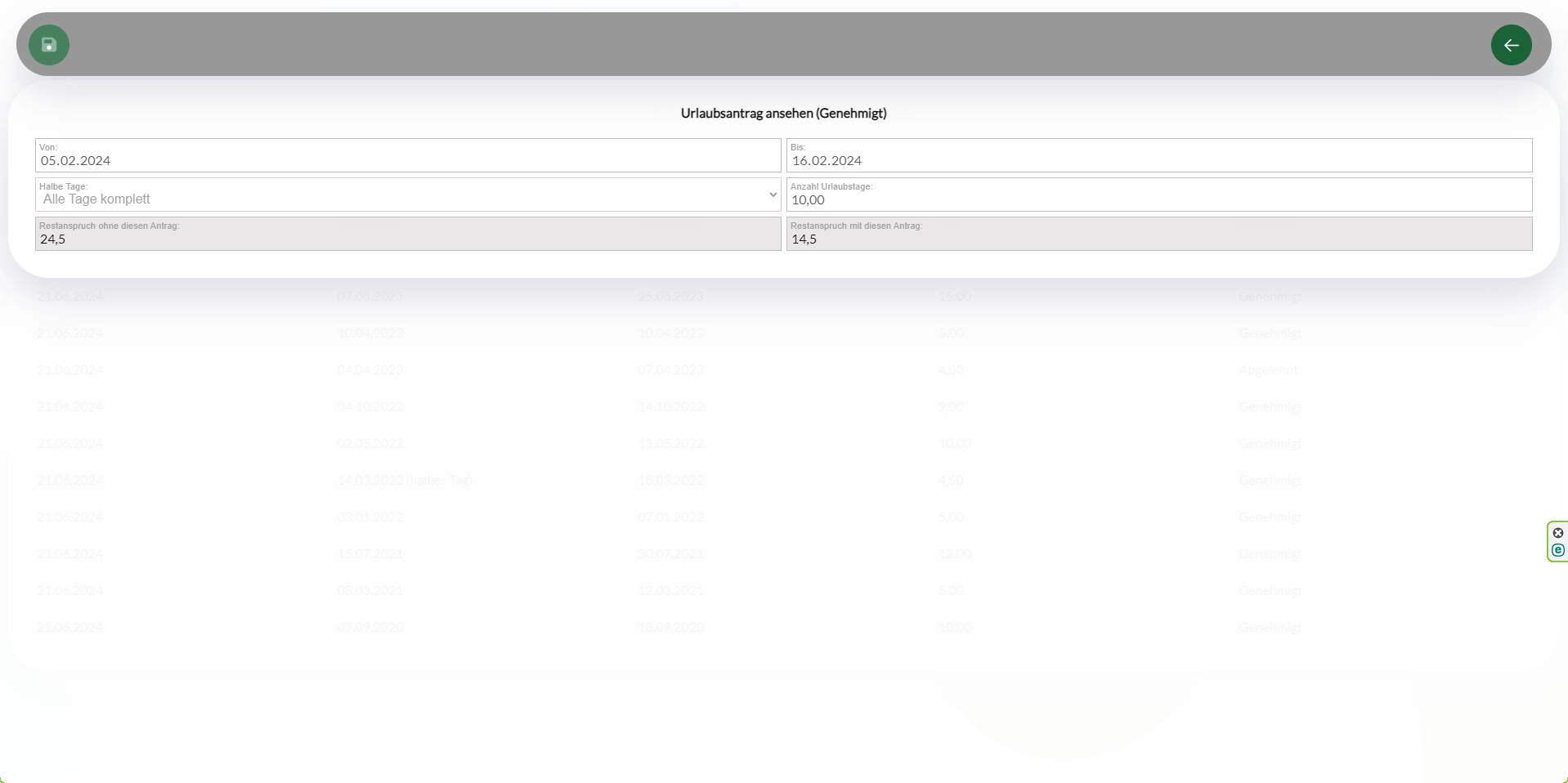Open the Halbe Tage dropdown

click(407, 199)
